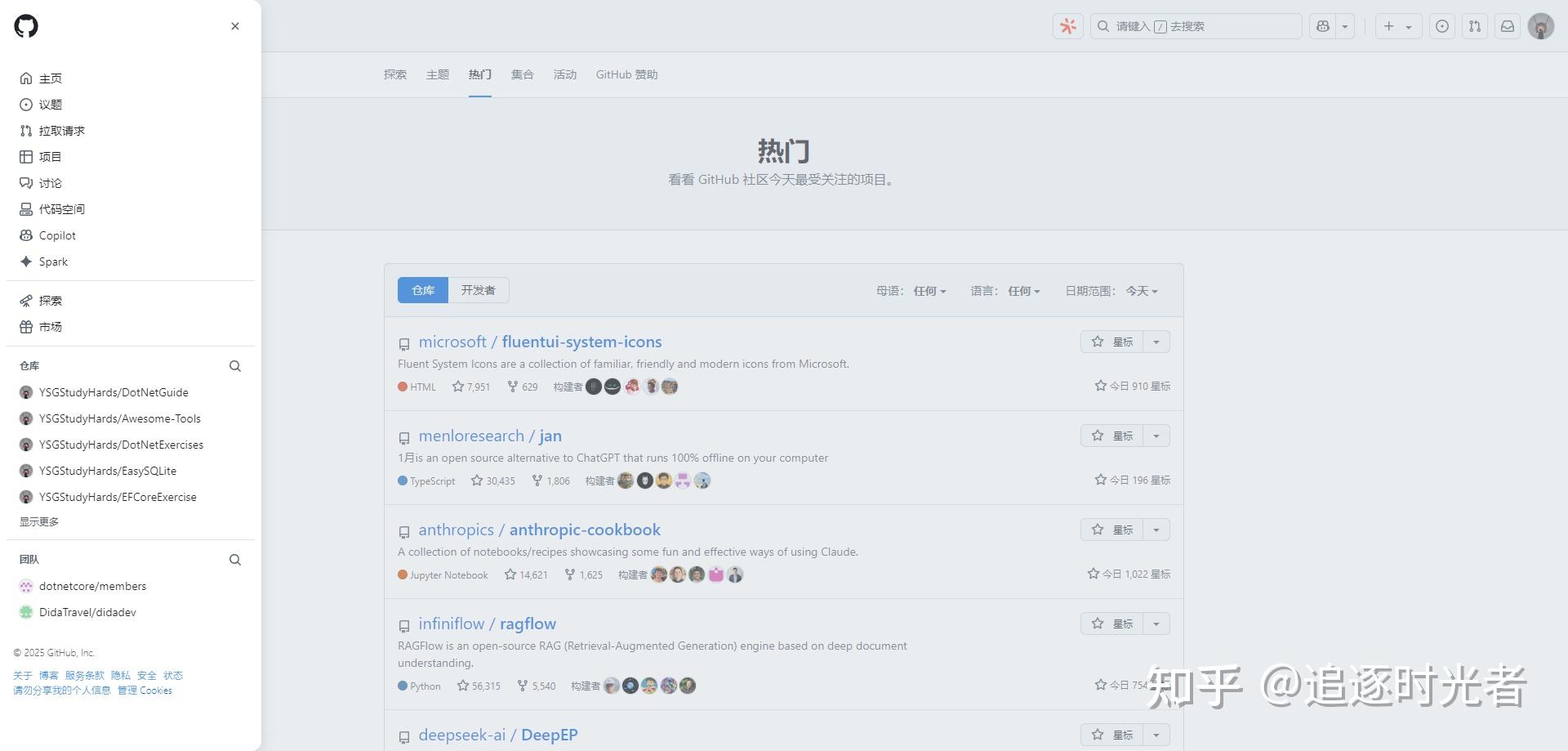Switch to the 集合 tab
The height and width of the screenshot is (751, 1568).
pyautogui.click(x=523, y=74)
